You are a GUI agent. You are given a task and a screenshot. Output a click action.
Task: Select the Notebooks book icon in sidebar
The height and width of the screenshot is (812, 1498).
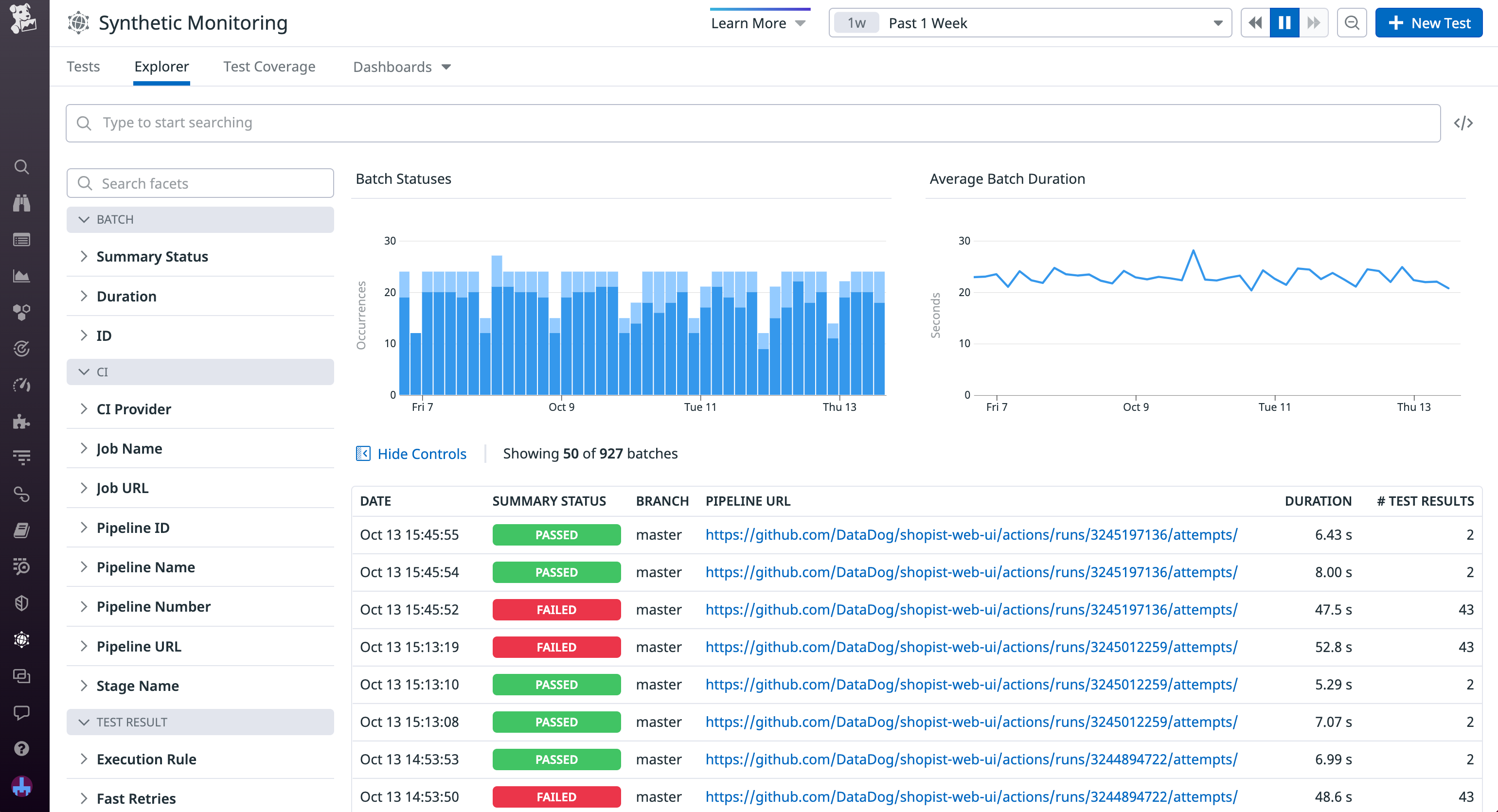pos(21,530)
